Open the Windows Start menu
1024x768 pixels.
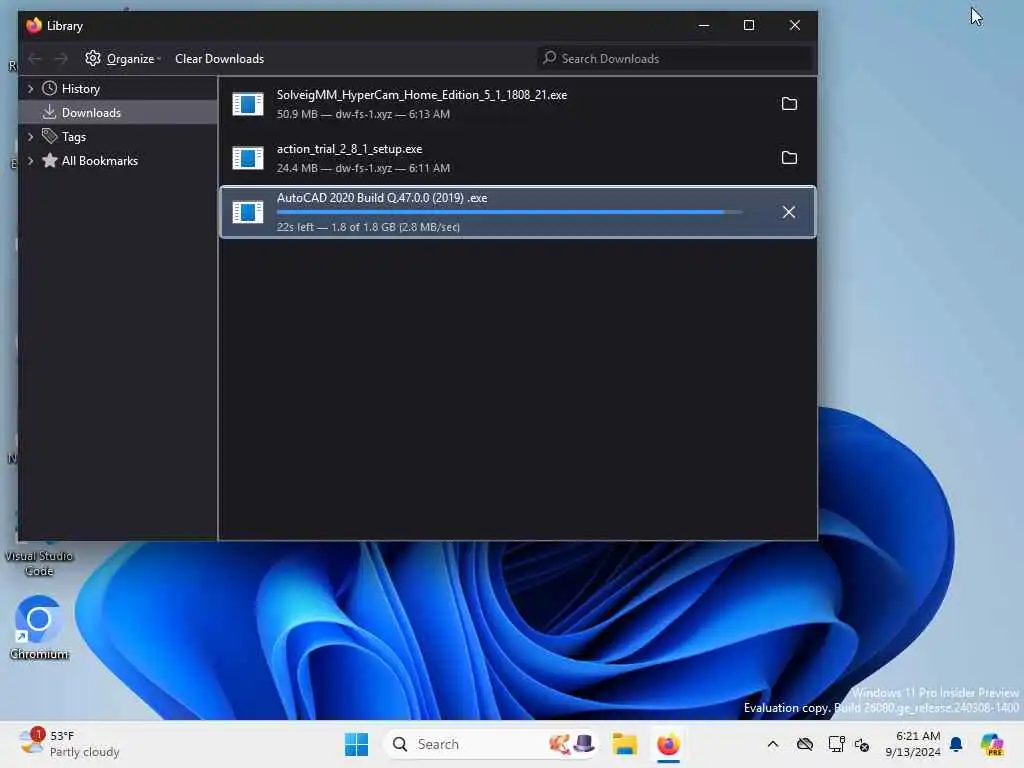pyautogui.click(x=356, y=744)
